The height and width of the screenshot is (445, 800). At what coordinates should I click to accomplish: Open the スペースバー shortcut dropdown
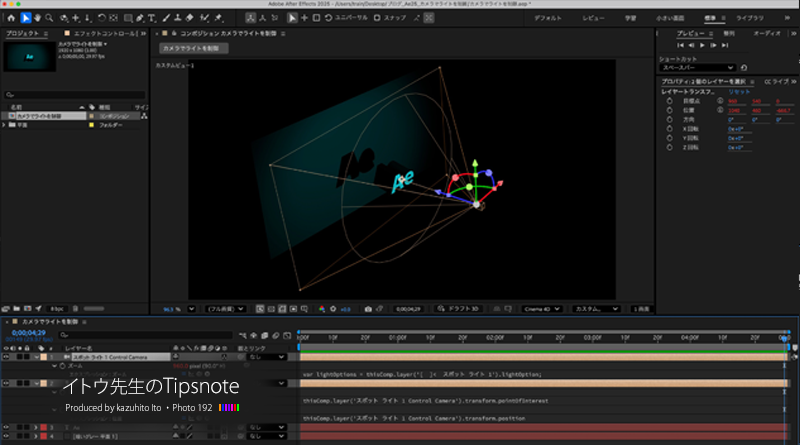pos(698,67)
